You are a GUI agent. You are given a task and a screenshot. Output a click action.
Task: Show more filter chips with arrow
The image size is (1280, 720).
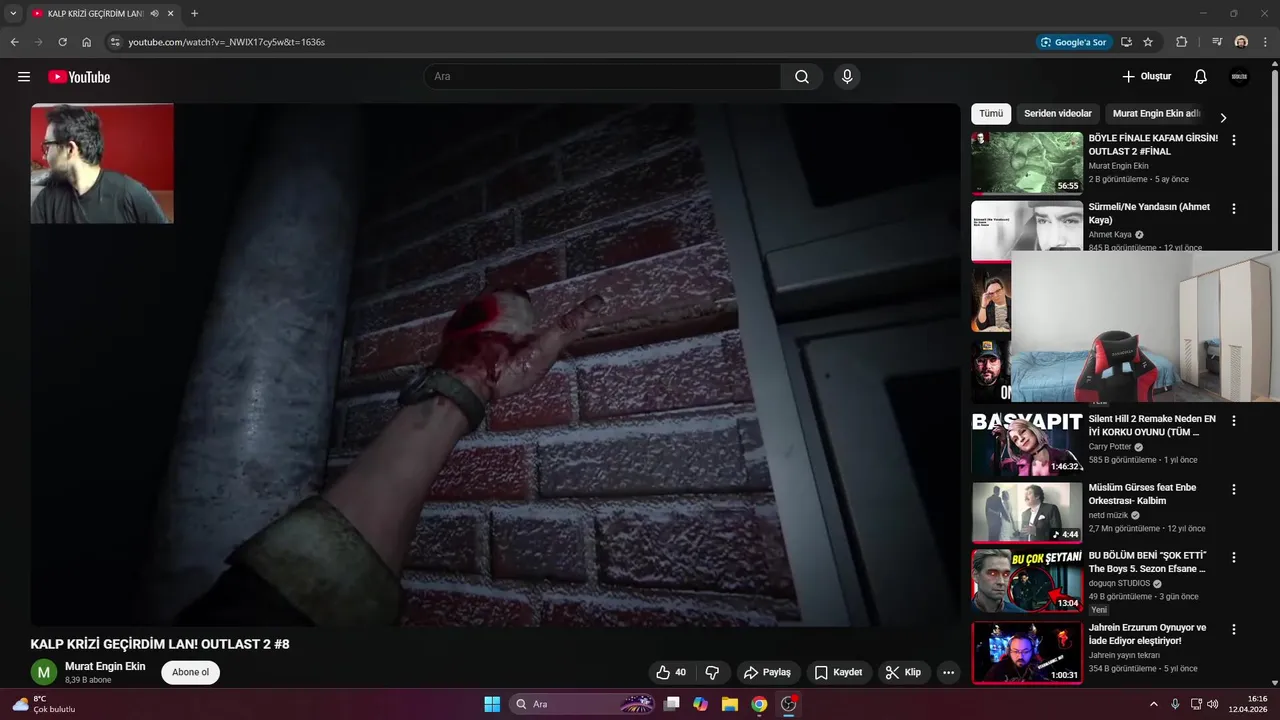coord(1222,117)
